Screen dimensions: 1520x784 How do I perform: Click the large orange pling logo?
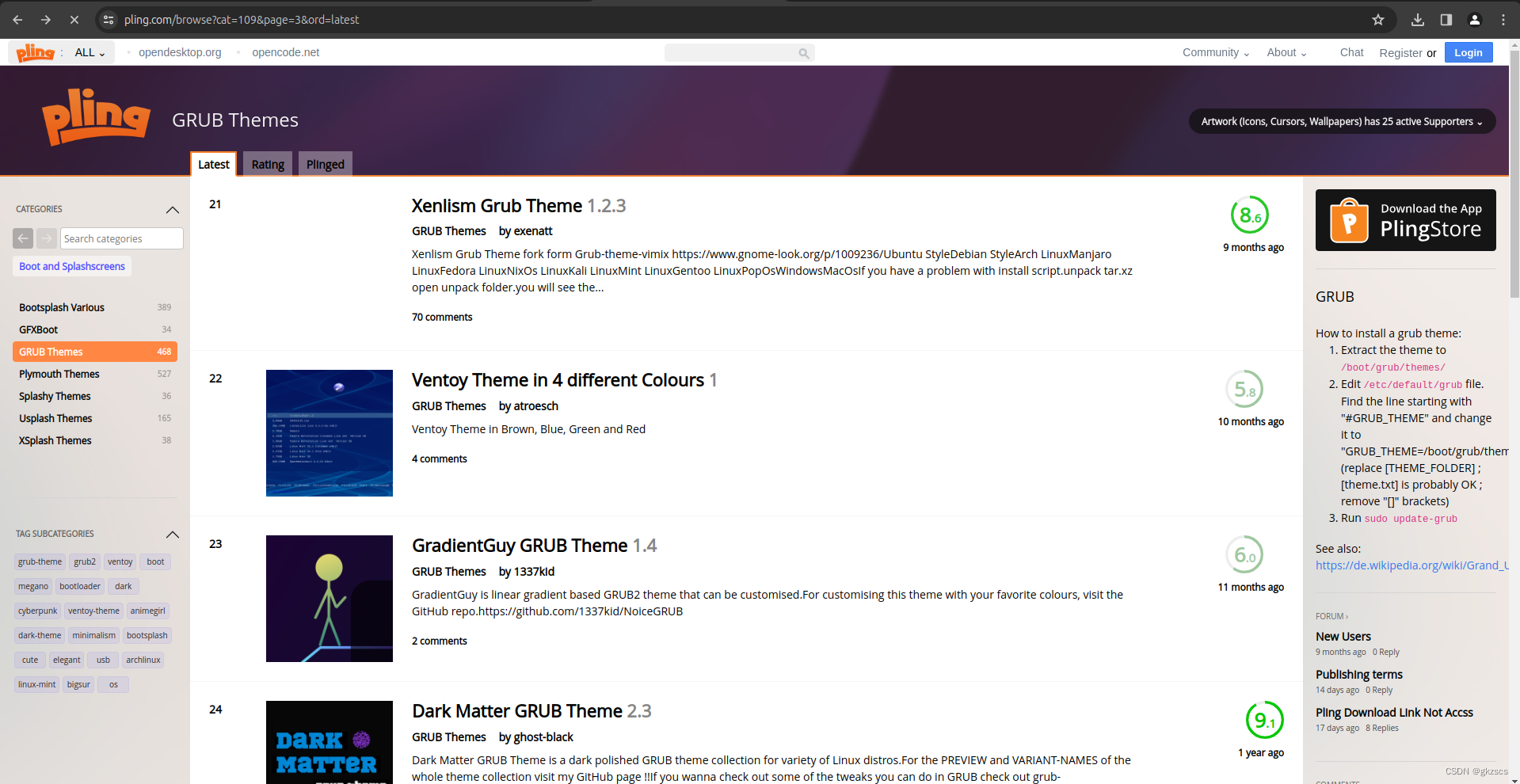96,117
